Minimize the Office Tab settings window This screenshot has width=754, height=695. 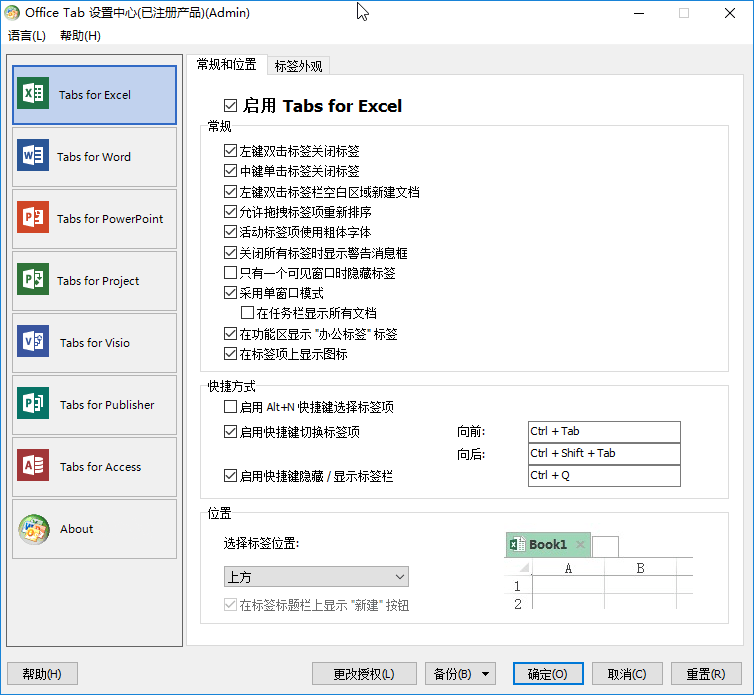[x=639, y=13]
